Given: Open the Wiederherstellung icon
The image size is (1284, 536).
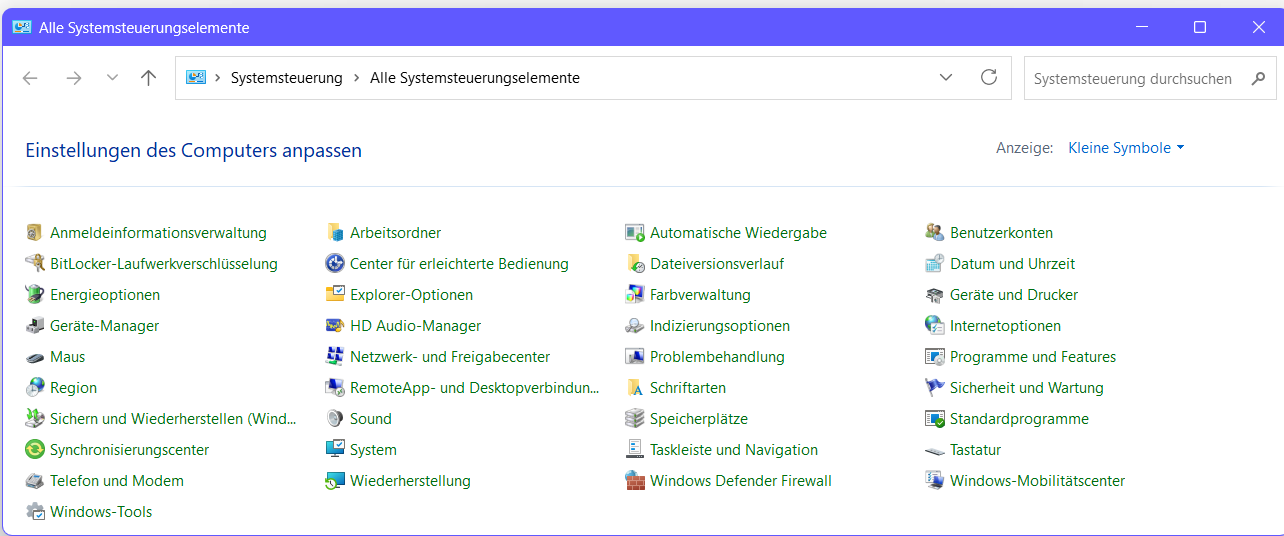Looking at the screenshot, I should click(335, 481).
